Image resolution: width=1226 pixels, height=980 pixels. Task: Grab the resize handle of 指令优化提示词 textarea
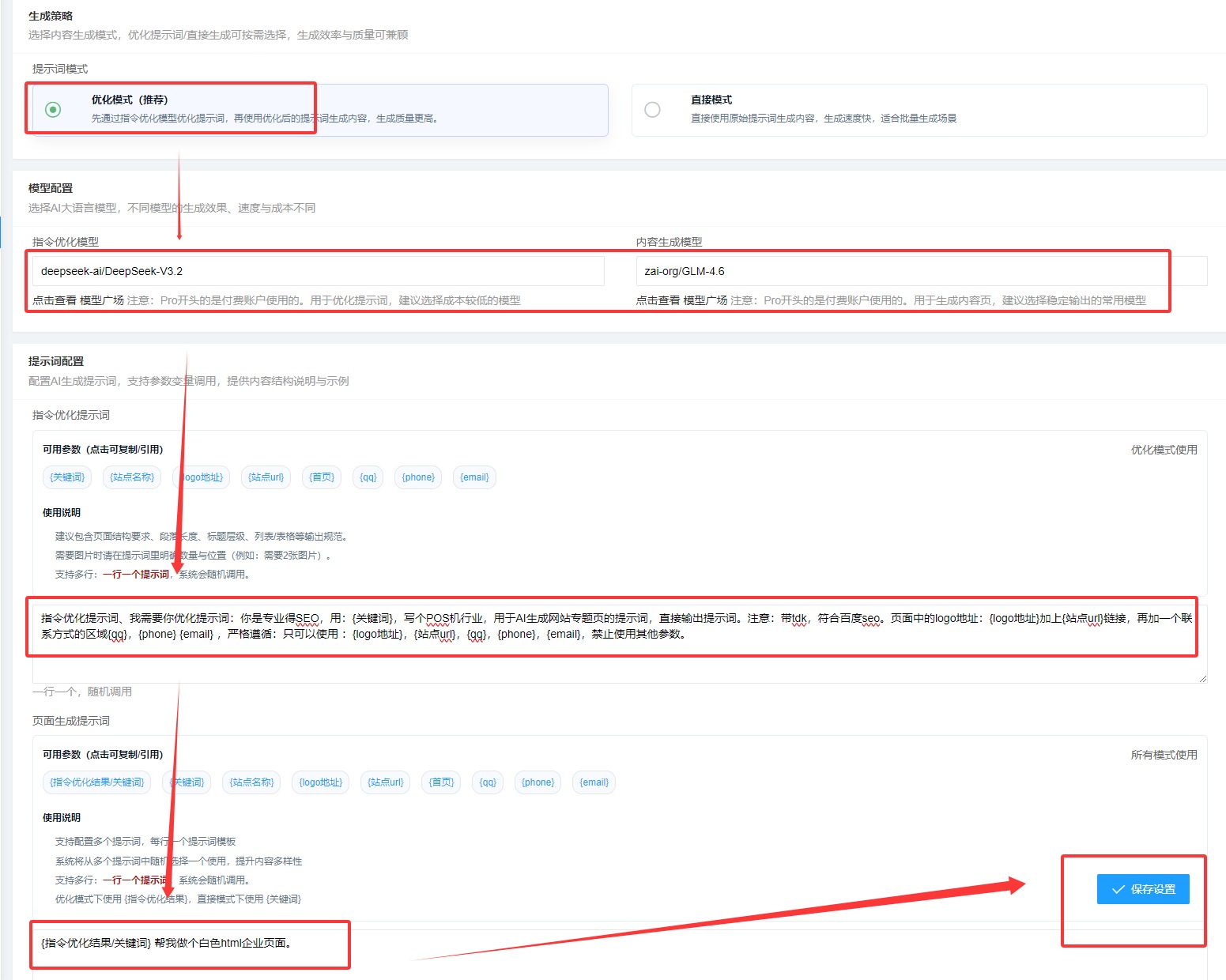pos(1202,678)
